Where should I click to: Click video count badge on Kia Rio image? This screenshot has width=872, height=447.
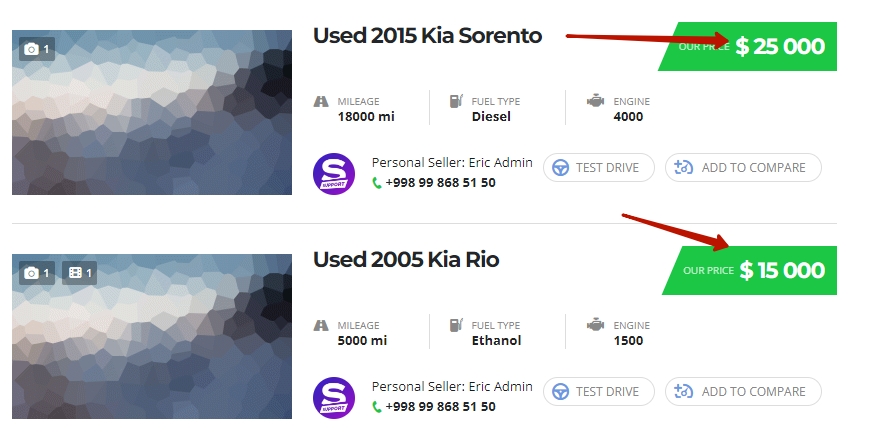point(79,272)
